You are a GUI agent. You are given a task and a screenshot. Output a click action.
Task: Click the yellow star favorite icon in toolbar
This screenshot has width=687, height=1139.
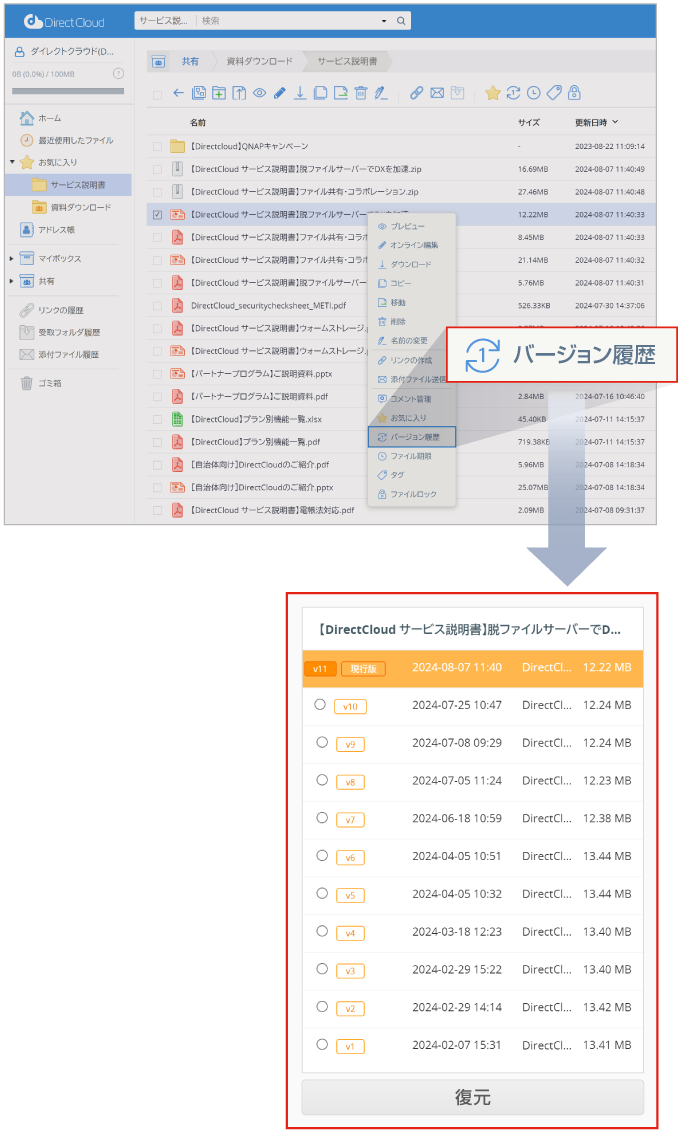pos(493,93)
